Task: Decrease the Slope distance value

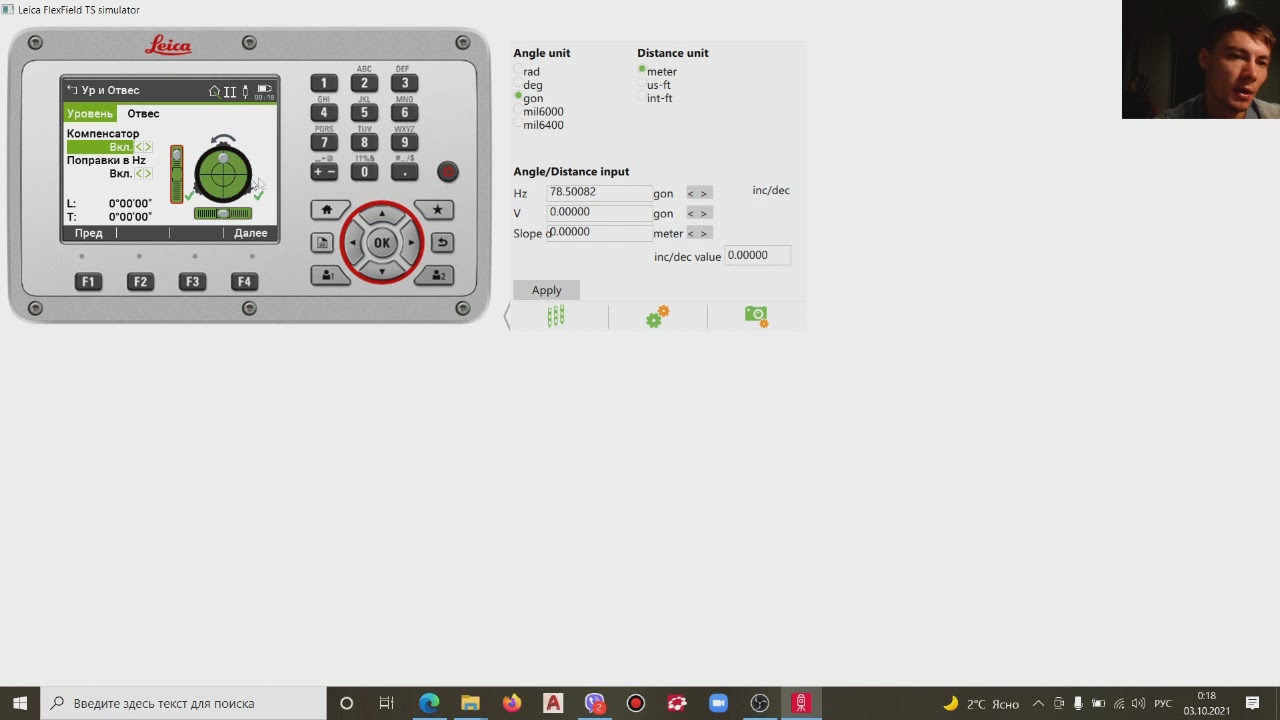Action: [691, 234]
